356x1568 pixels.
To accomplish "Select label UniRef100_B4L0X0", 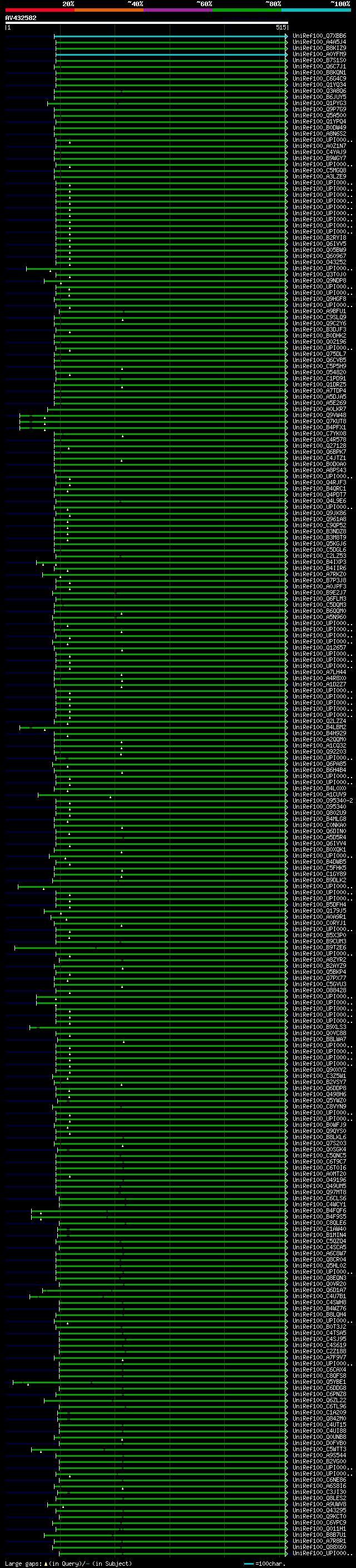I will tap(319, 788).
